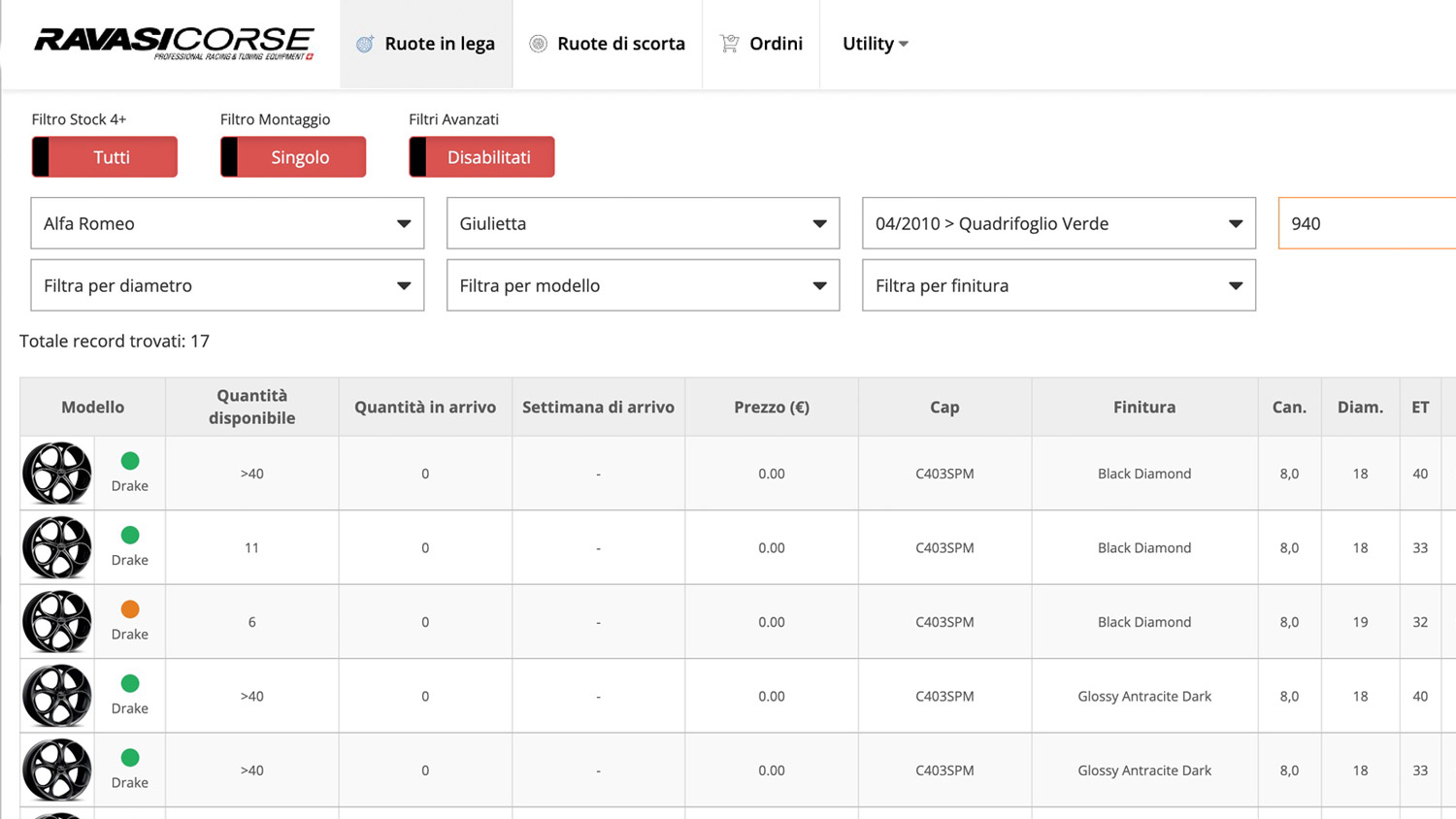Click the ET 32 cell
This screenshot has width=1456, height=819.
click(1420, 622)
